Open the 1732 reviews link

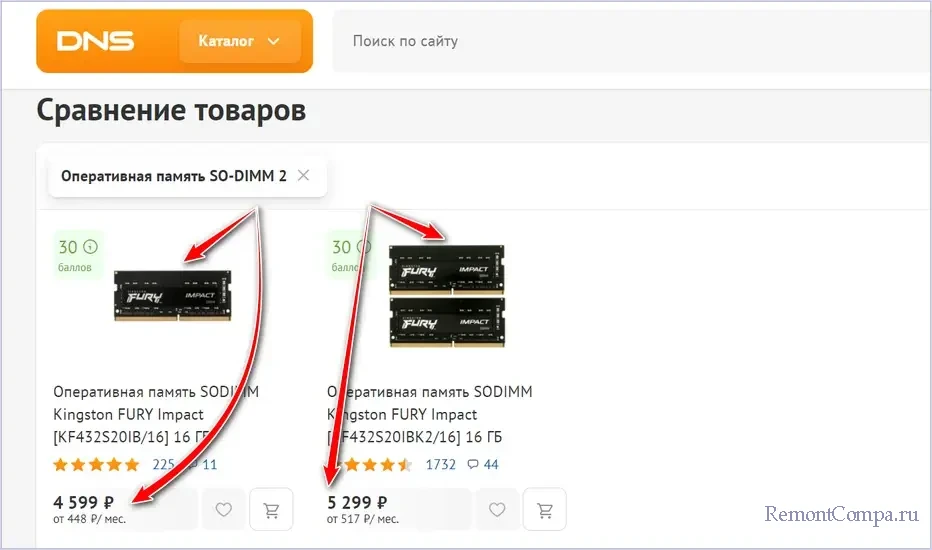(x=440, y=464)
